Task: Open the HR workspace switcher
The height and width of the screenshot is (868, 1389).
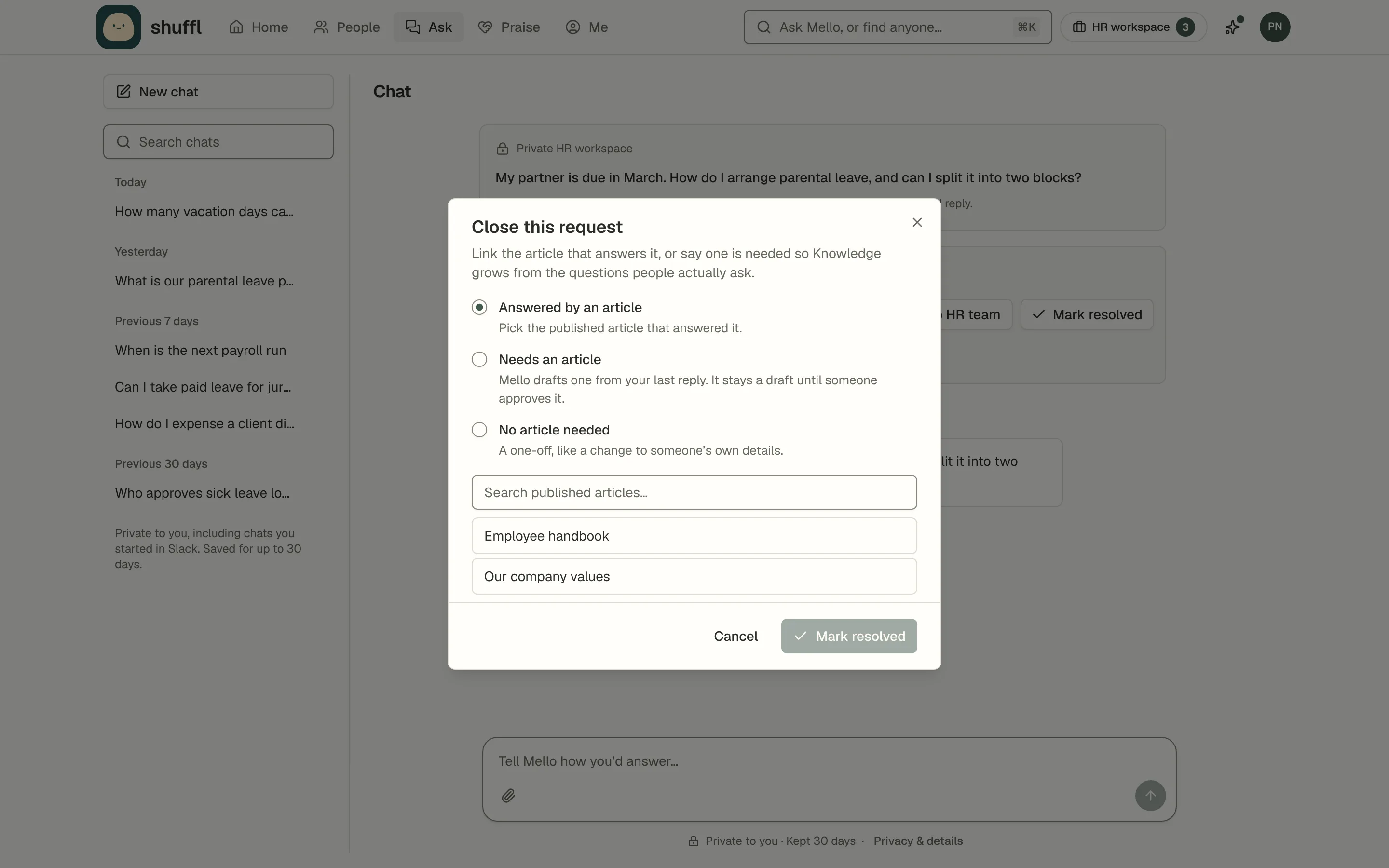Action: click(1133, 27)
